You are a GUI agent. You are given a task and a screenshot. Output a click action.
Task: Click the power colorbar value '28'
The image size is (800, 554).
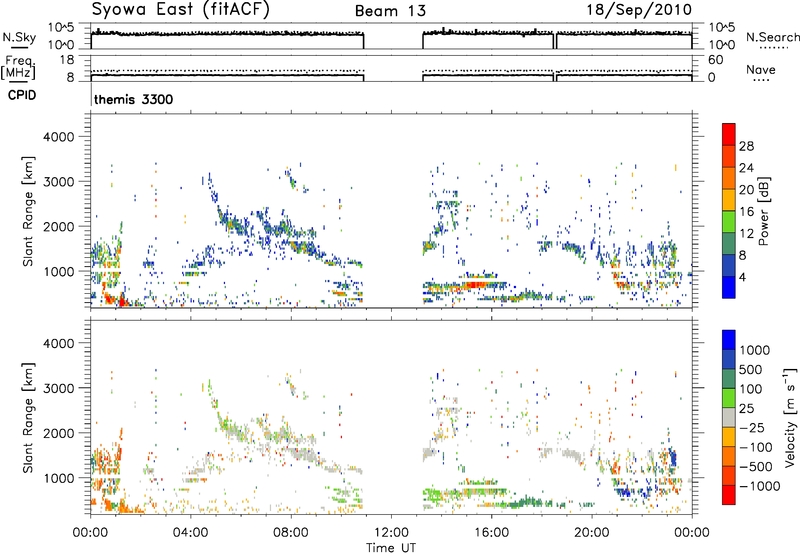tap(746, 146)
